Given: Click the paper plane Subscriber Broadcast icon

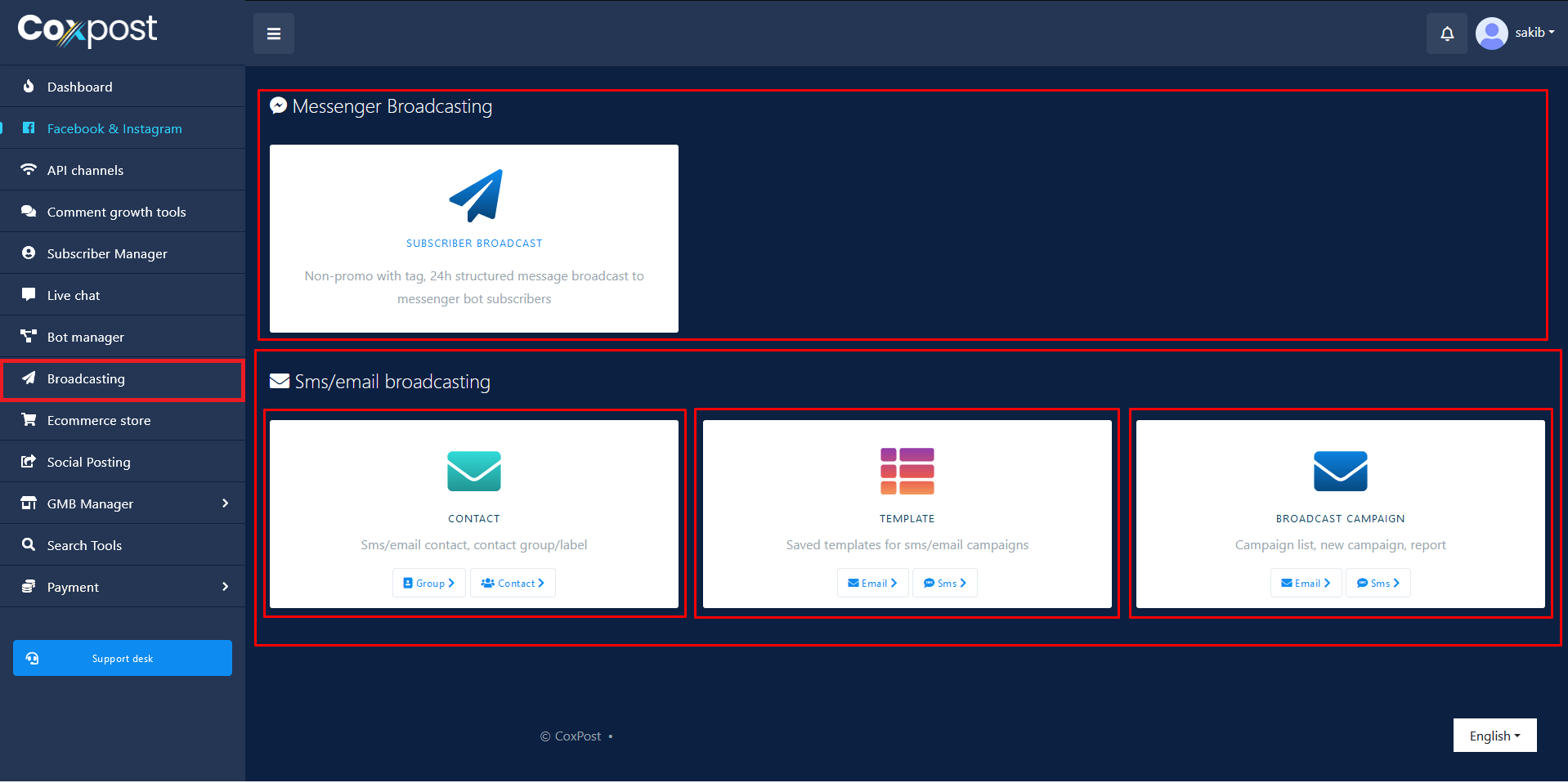Looking at the screenshot, I should (475, 195).
